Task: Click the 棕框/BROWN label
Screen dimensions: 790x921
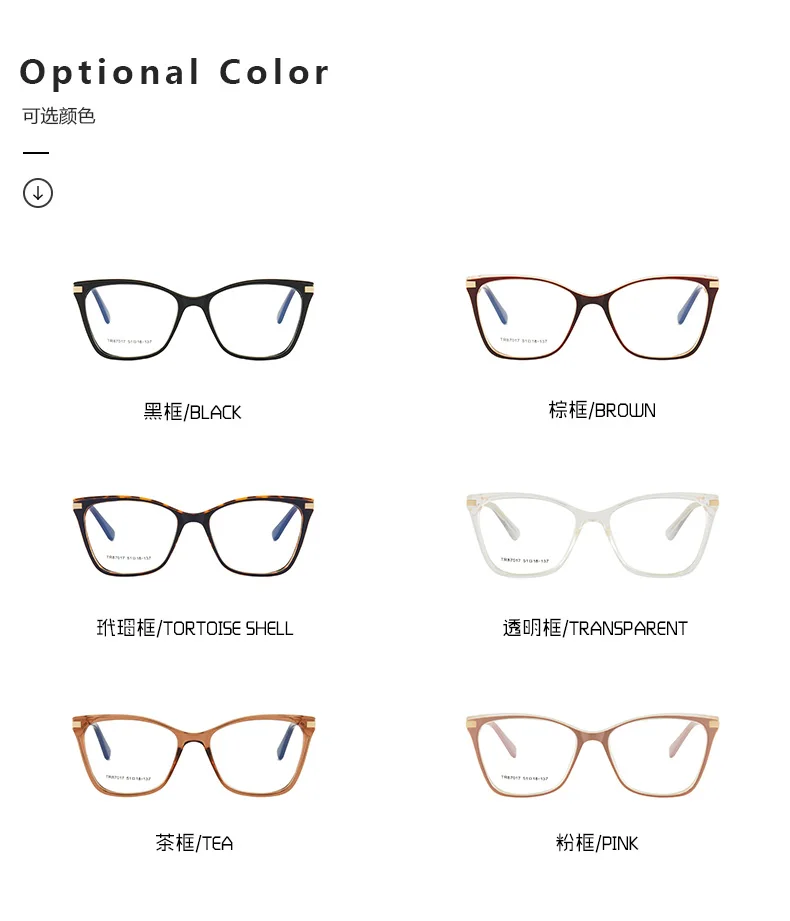Action: click(x=602, y=410)
